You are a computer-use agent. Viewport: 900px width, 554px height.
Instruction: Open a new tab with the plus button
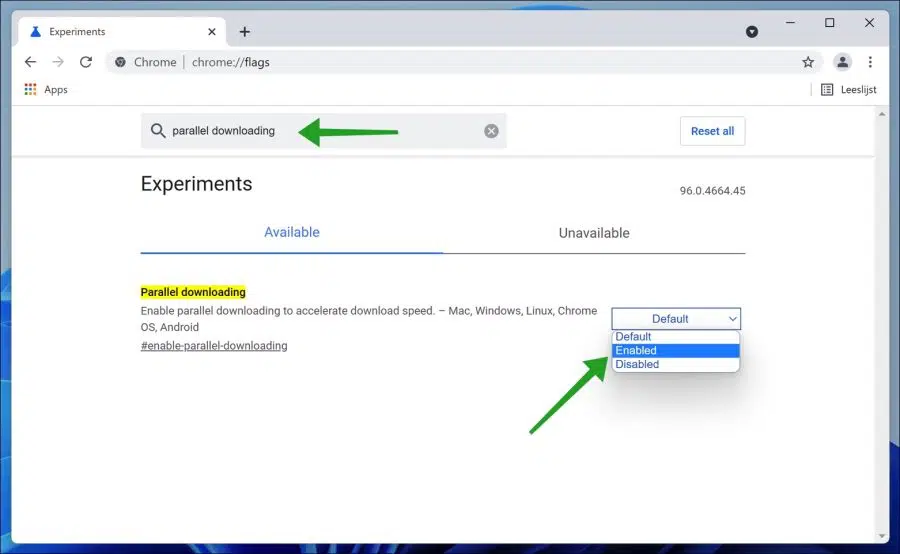[245, 32]
